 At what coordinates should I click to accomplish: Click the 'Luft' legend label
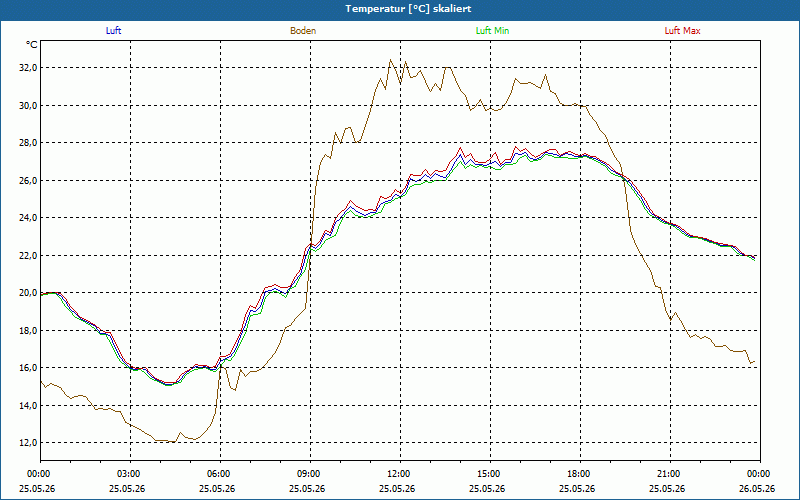pyautogui.click(x=113, y=31)
